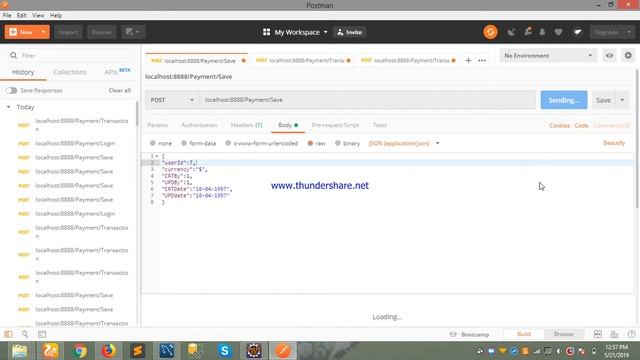Click the Code link

(581, 125)
